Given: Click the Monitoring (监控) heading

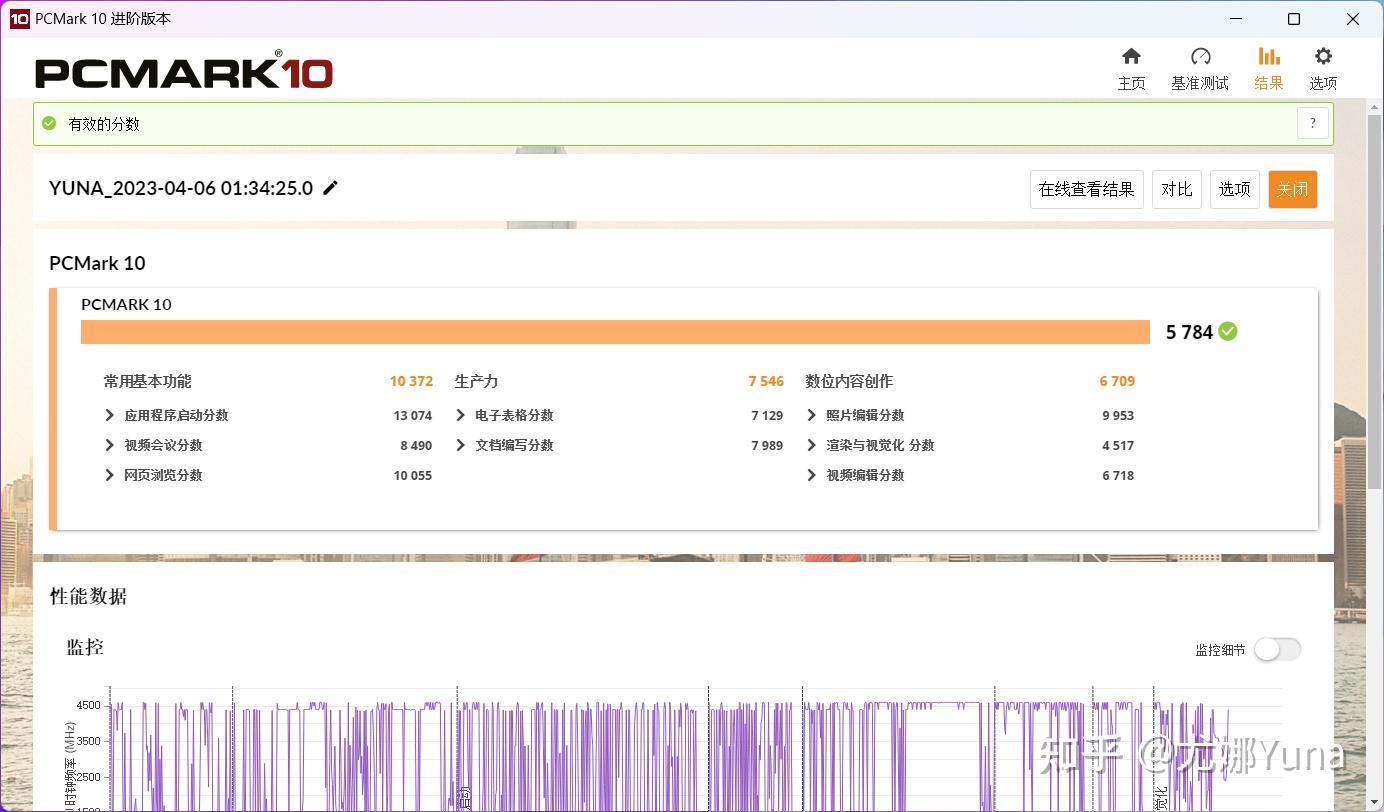Looking at the screenshot, I should click(x=85, y=647).
